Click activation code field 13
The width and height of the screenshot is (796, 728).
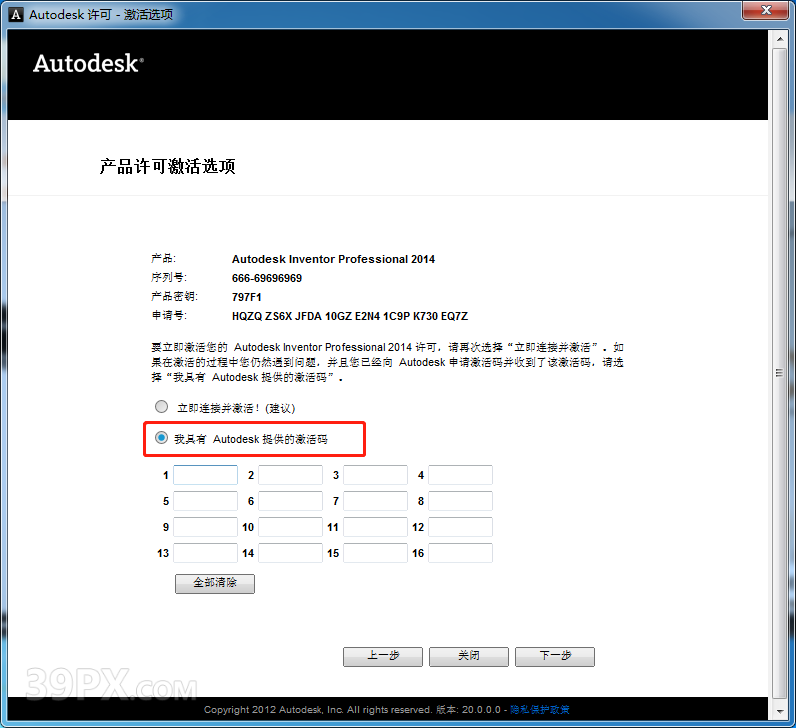(x=205, y=553)
